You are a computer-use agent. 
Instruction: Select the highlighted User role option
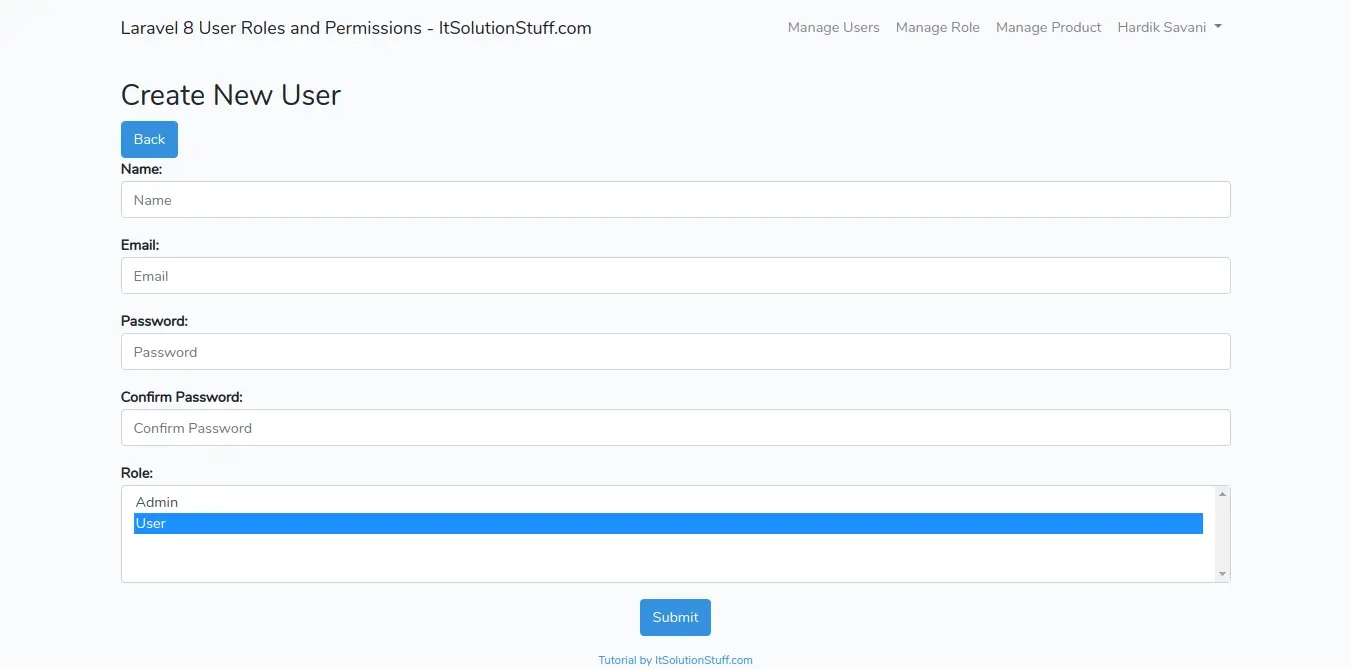click(x=668, y=523)
